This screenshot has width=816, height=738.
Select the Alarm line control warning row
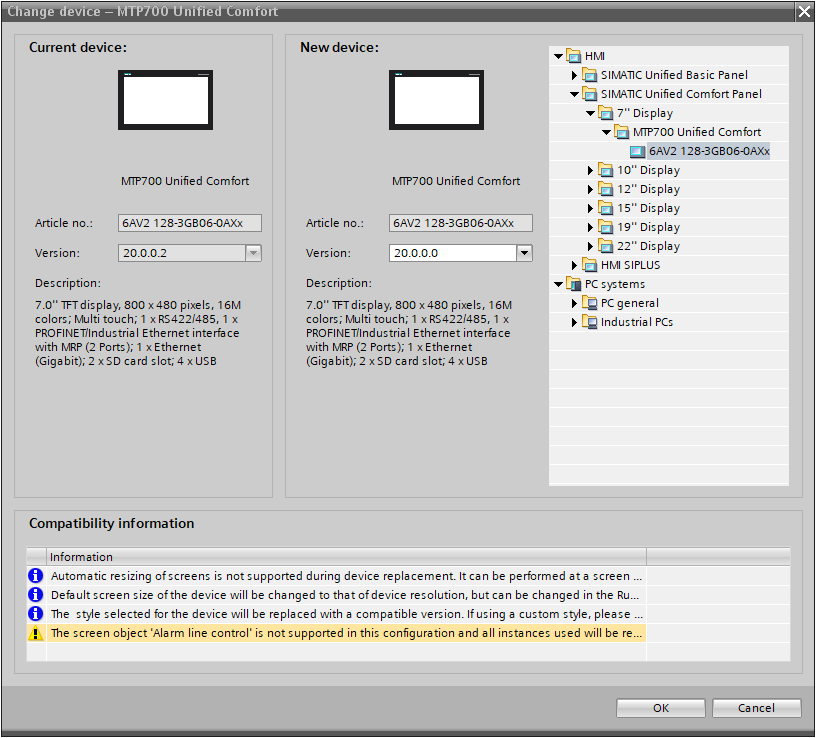click(x=336, y=633)
